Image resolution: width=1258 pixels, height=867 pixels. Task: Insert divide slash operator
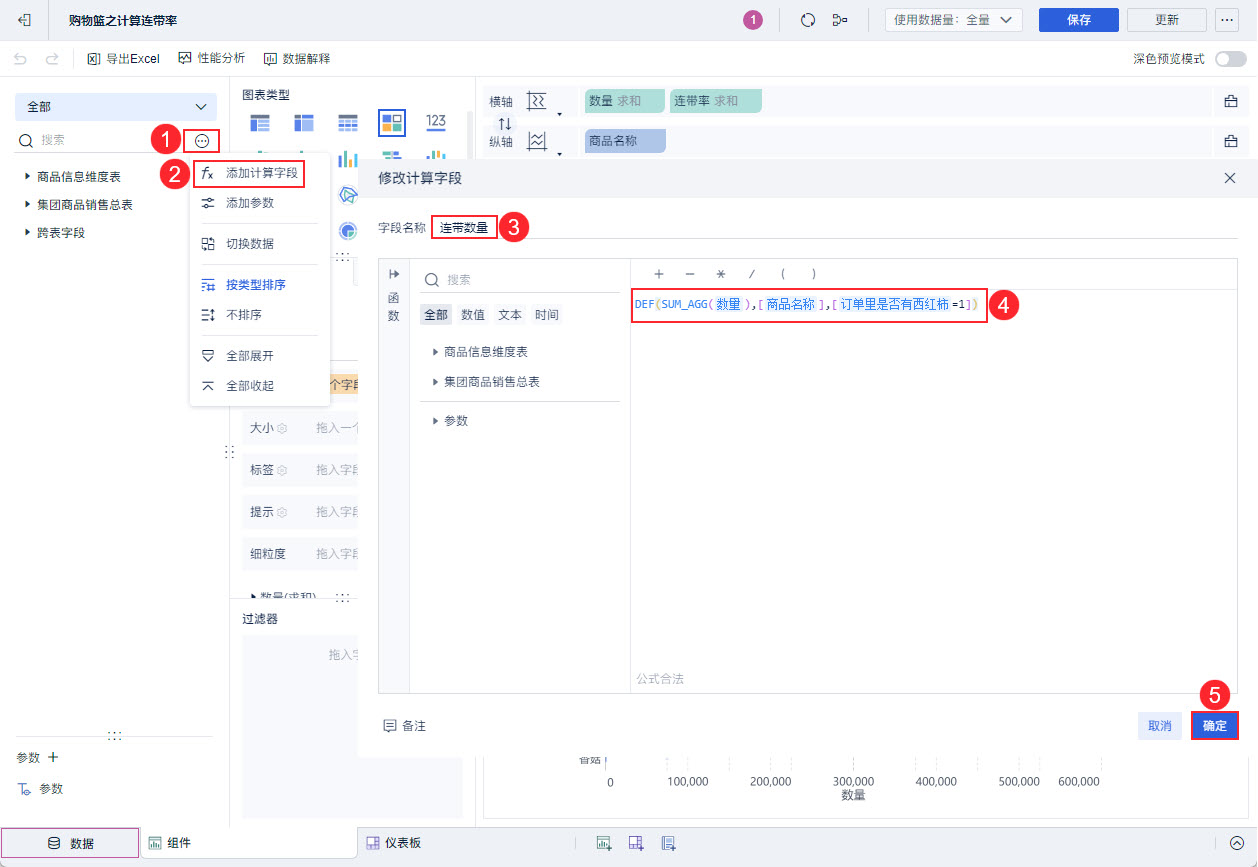click(x=752, y=274)
